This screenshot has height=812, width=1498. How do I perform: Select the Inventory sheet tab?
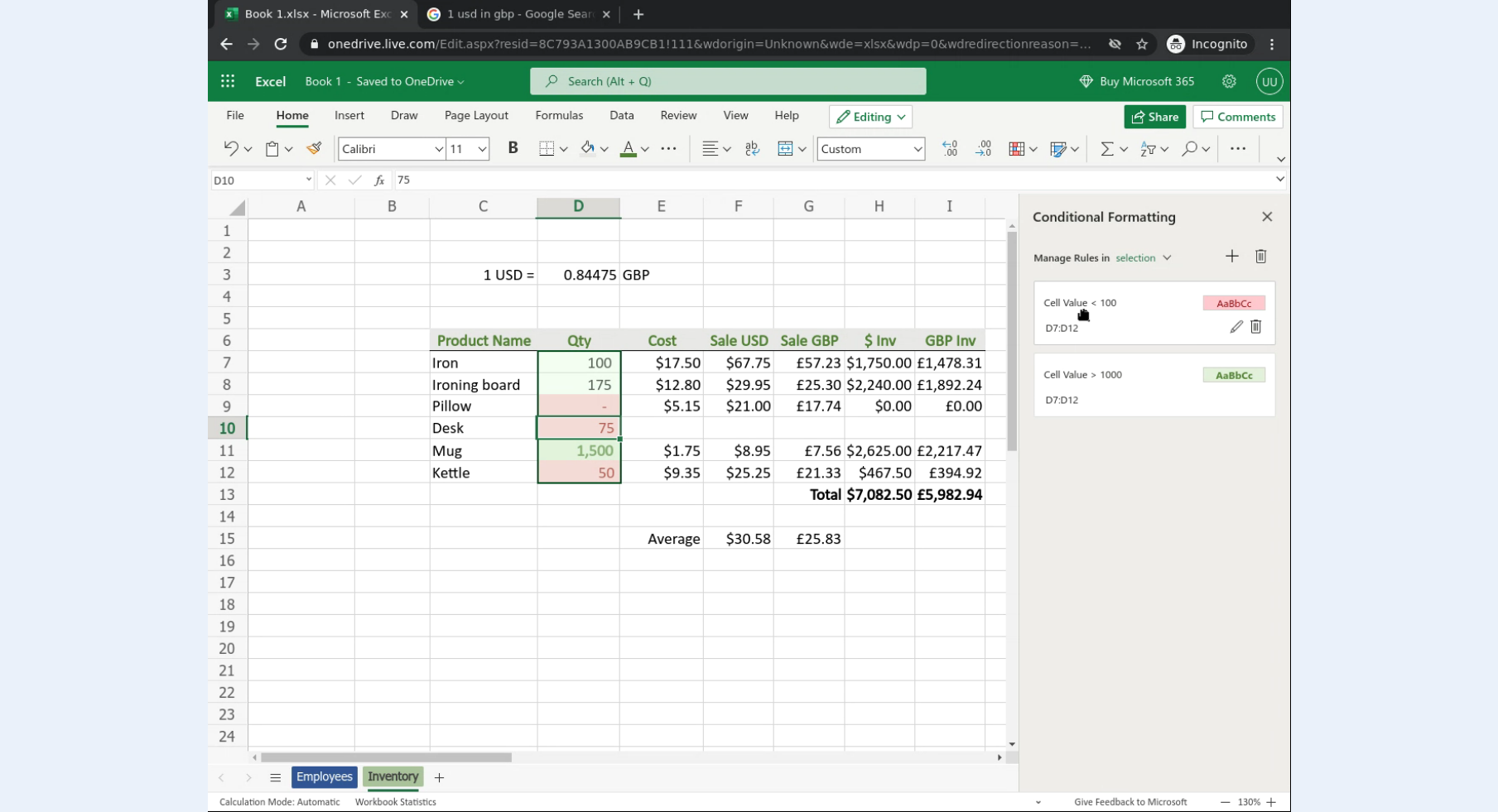click(393, 776)
